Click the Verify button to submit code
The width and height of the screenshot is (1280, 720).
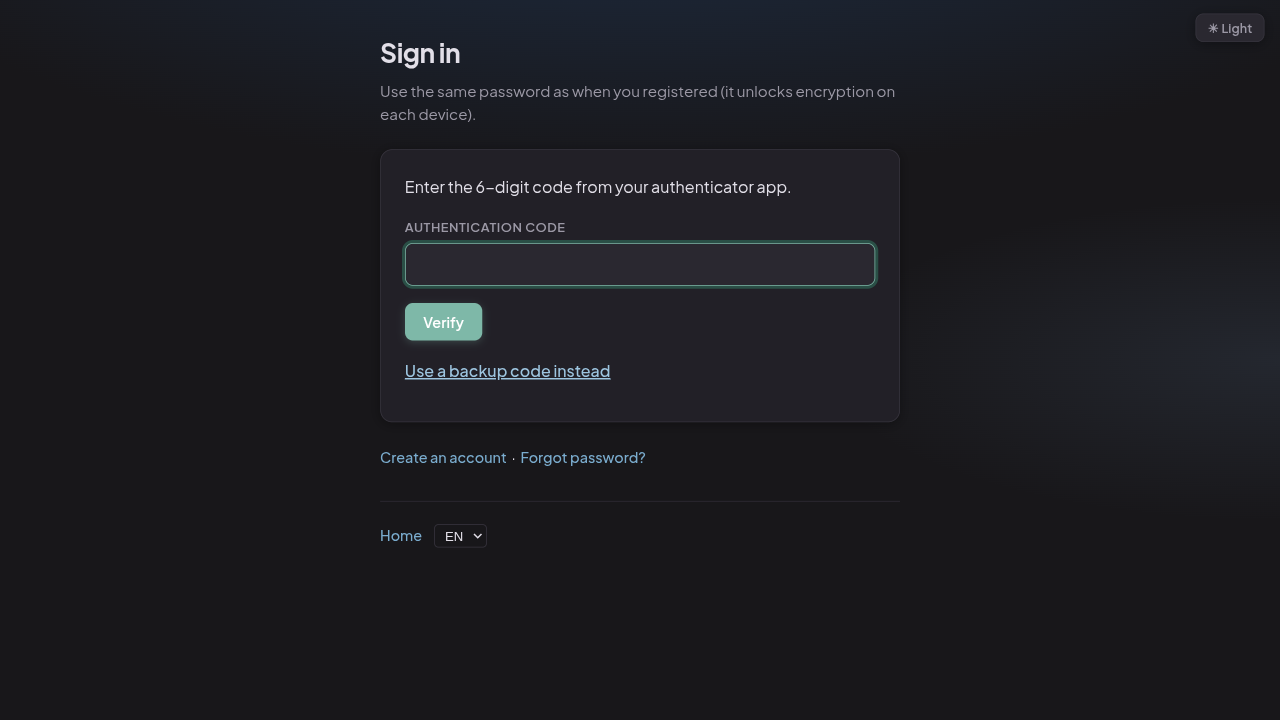[443, 322]
